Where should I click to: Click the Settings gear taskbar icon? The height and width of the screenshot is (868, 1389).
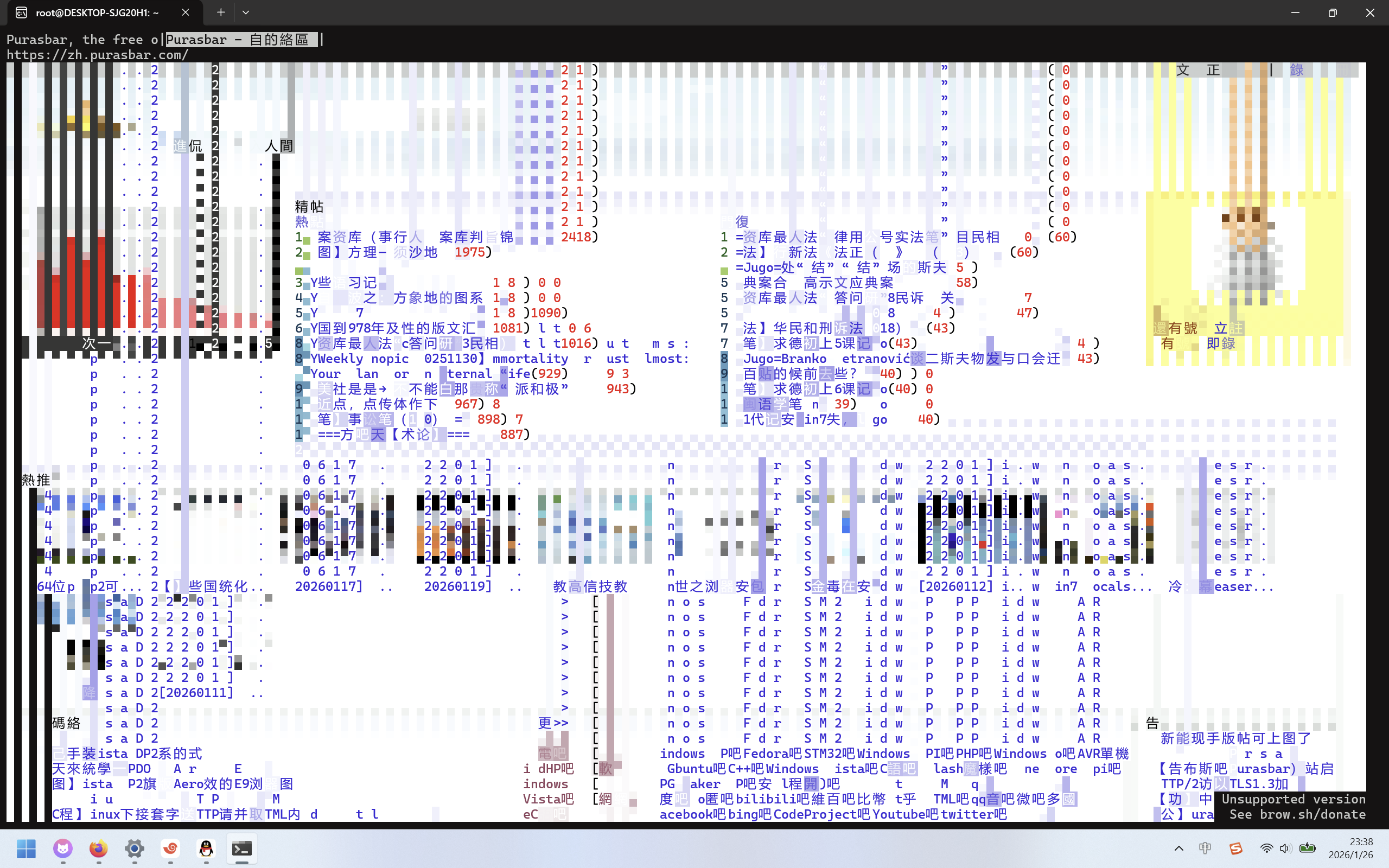click(135, 848)
